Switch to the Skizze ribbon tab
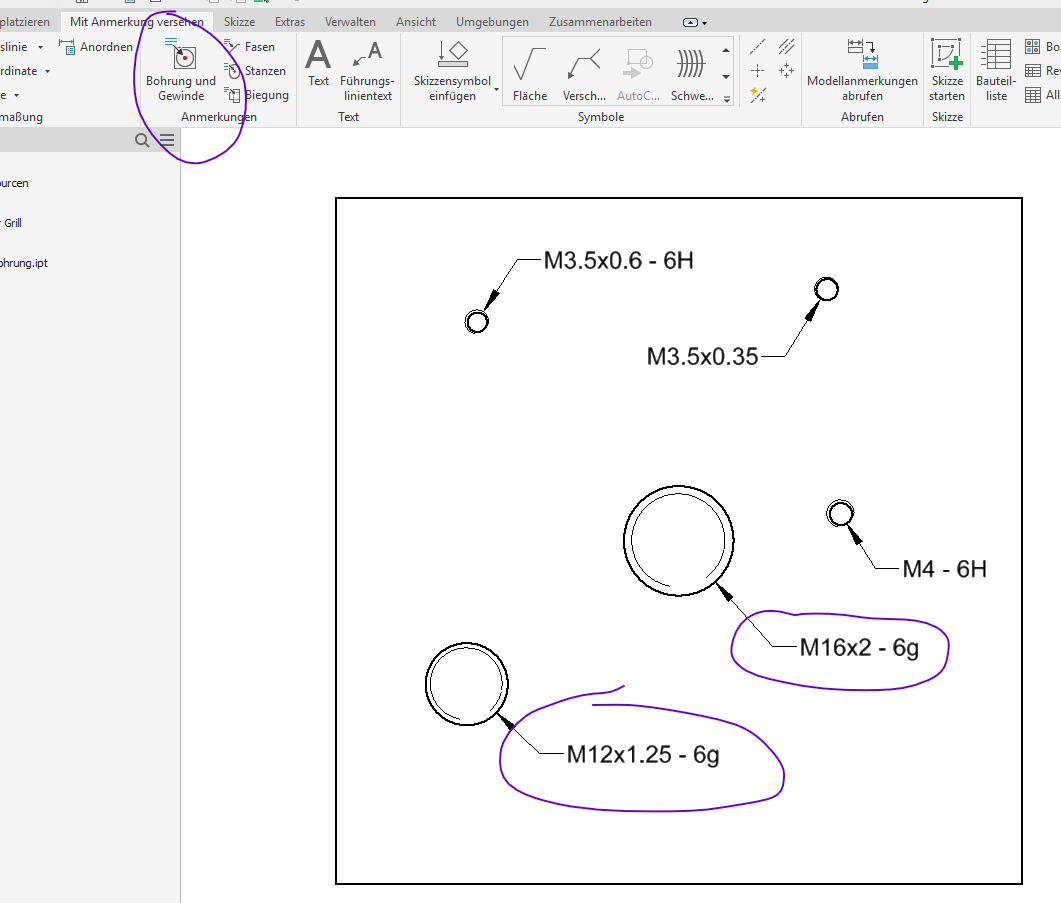 239,22
